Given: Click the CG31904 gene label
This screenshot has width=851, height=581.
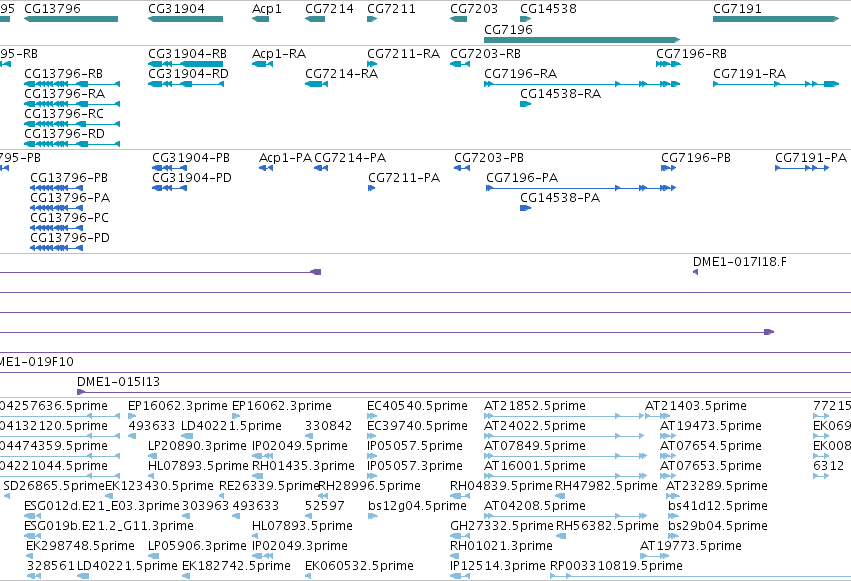Looking at the screenshot, I should tap(176, 9).
